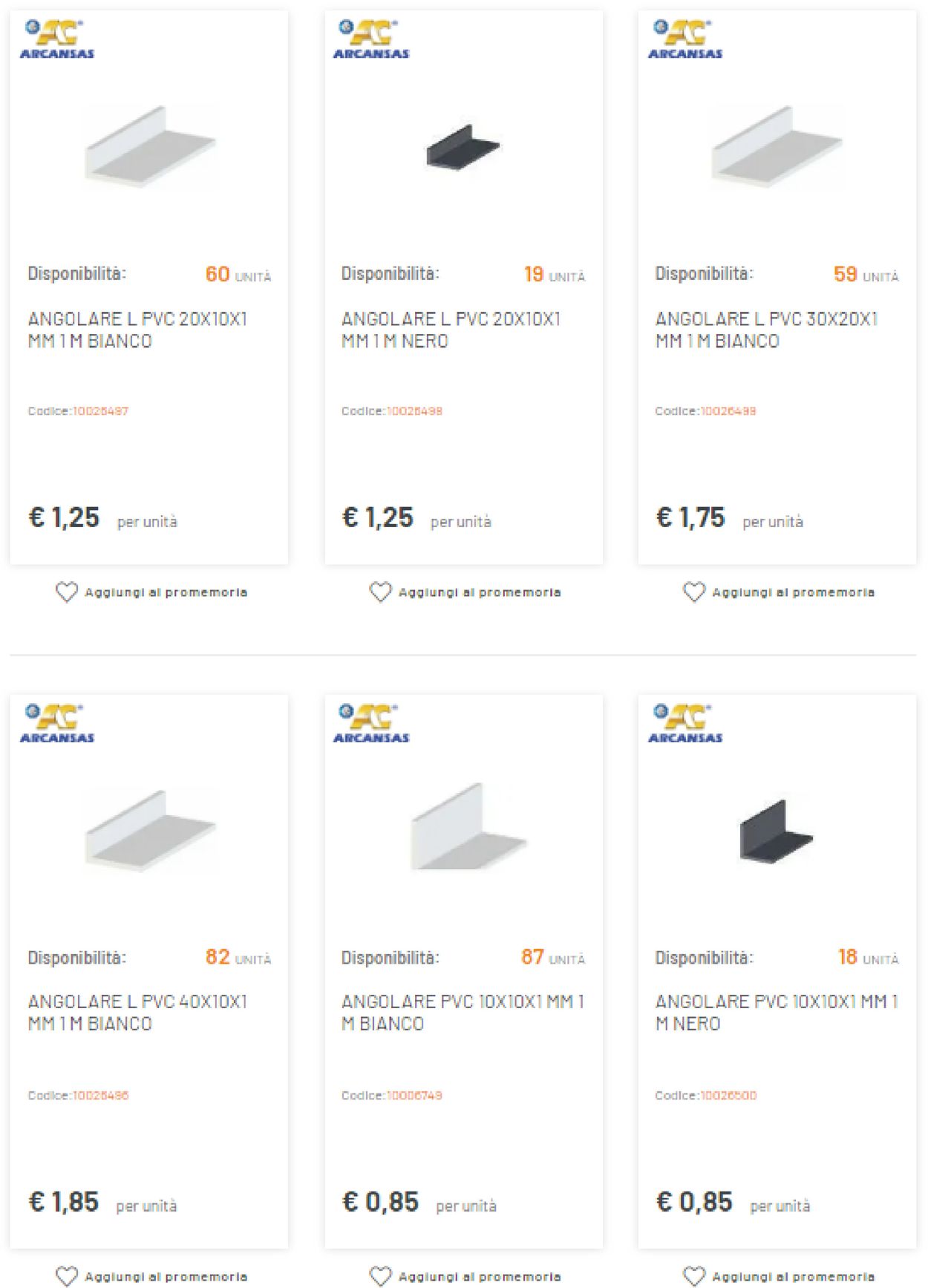The image size is (928, 1288).
Task: Click heart icon under 20X10X1 NERO product
Action: coord(380,592)
